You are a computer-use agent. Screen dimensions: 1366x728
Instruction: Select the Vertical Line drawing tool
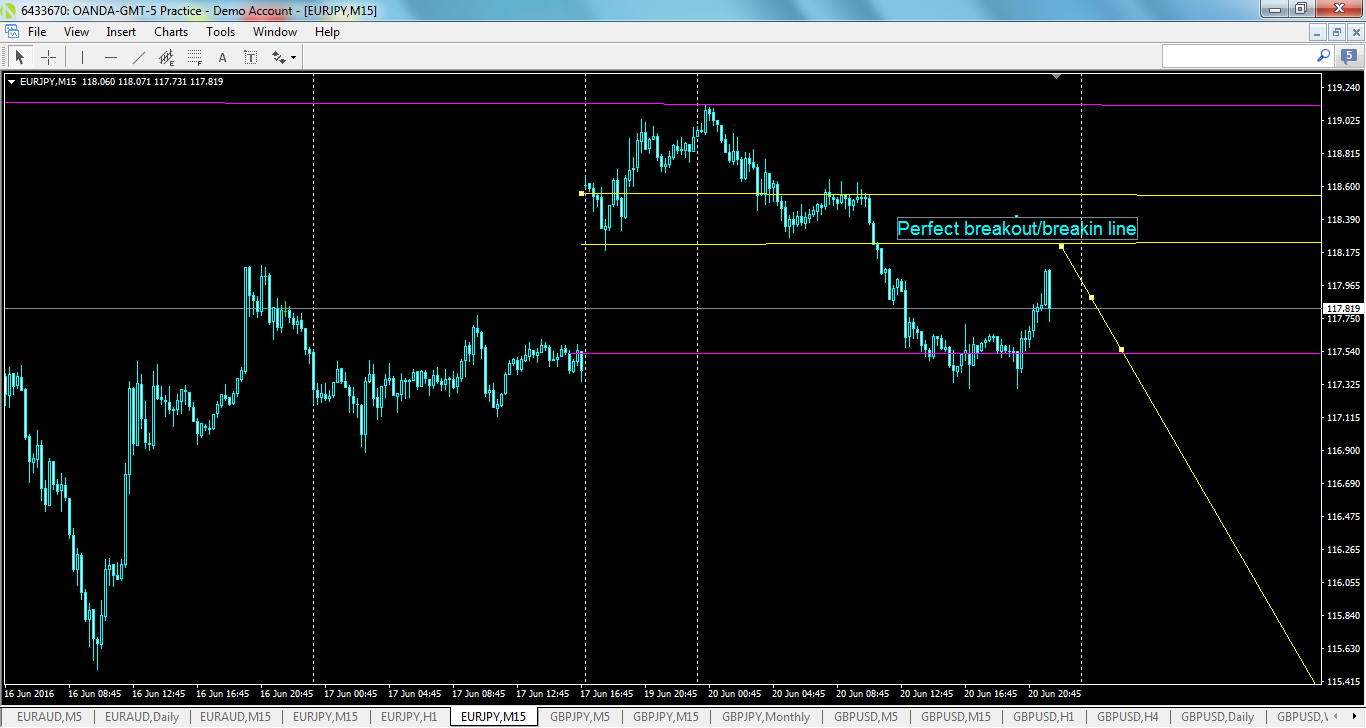click(x=82, y=57)
